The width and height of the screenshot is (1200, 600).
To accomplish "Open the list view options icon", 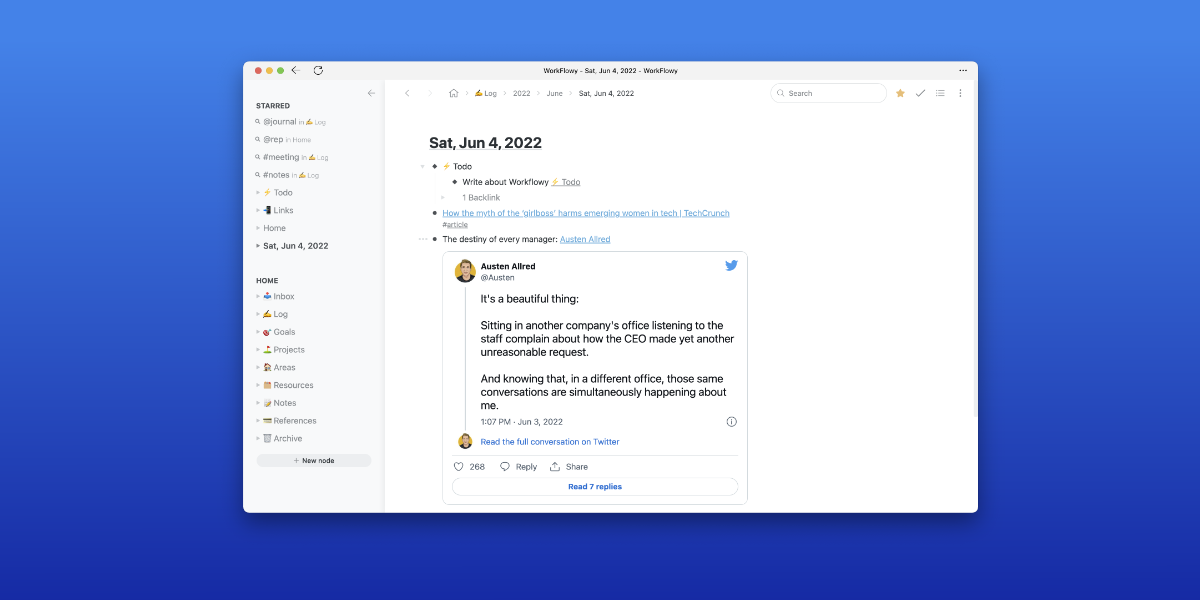I will (940, 93).
